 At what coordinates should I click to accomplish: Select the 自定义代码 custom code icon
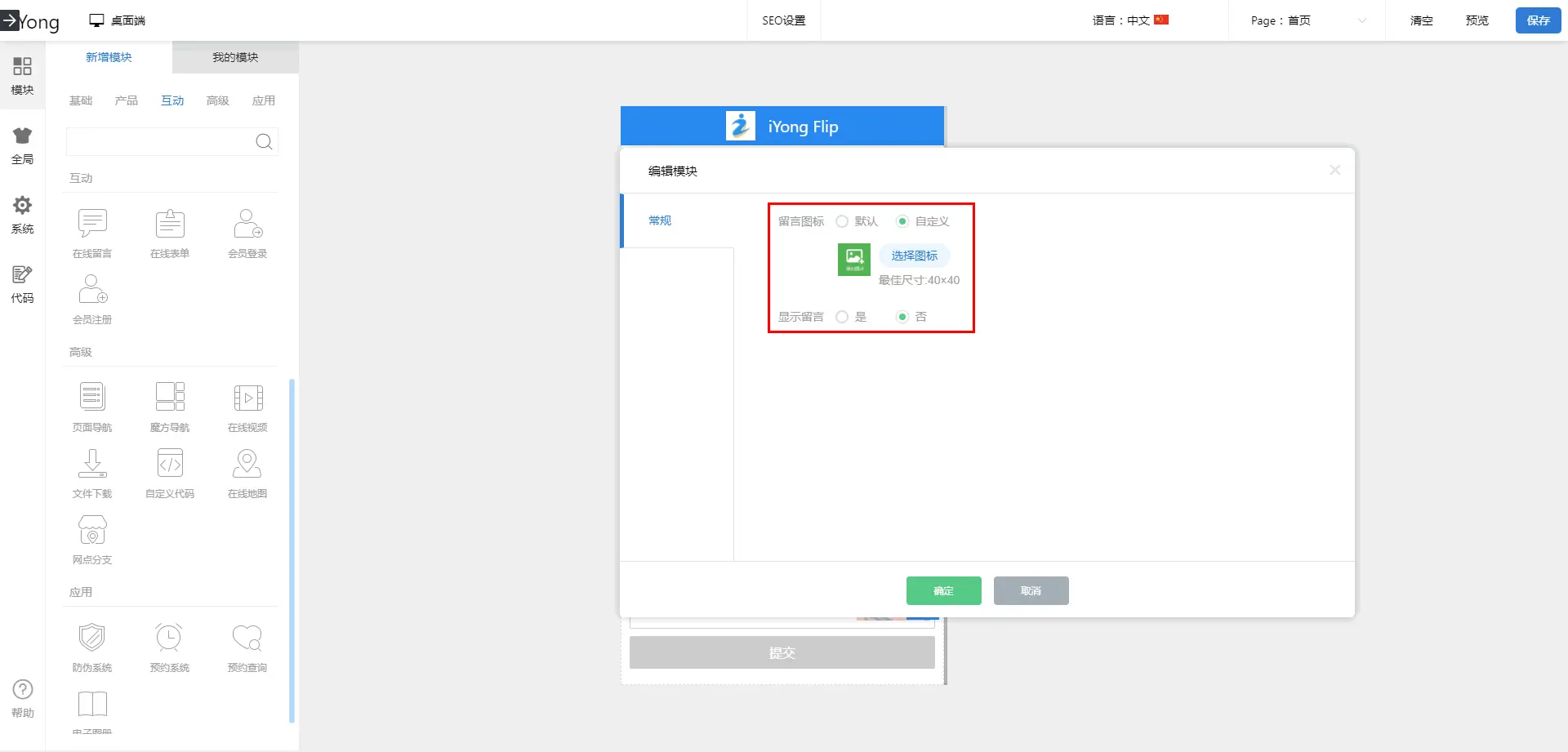pyautogui.click(x=170, y=464)
